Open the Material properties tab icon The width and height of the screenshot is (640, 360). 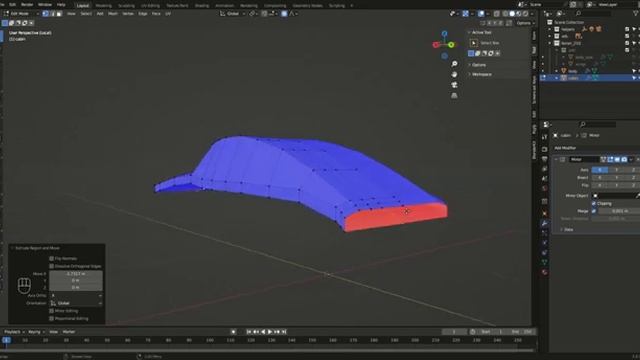tap(544, 272)
